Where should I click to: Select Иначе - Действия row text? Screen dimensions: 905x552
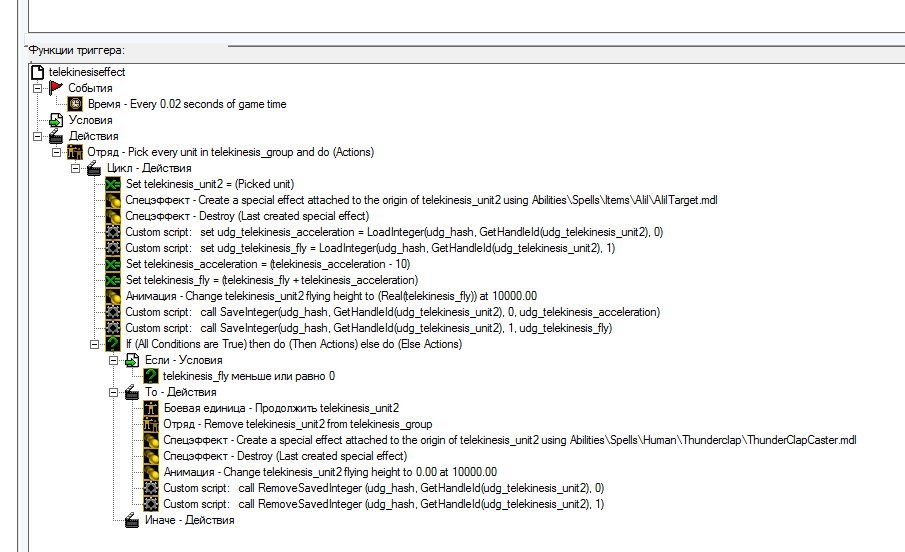(x=189, y=520)
